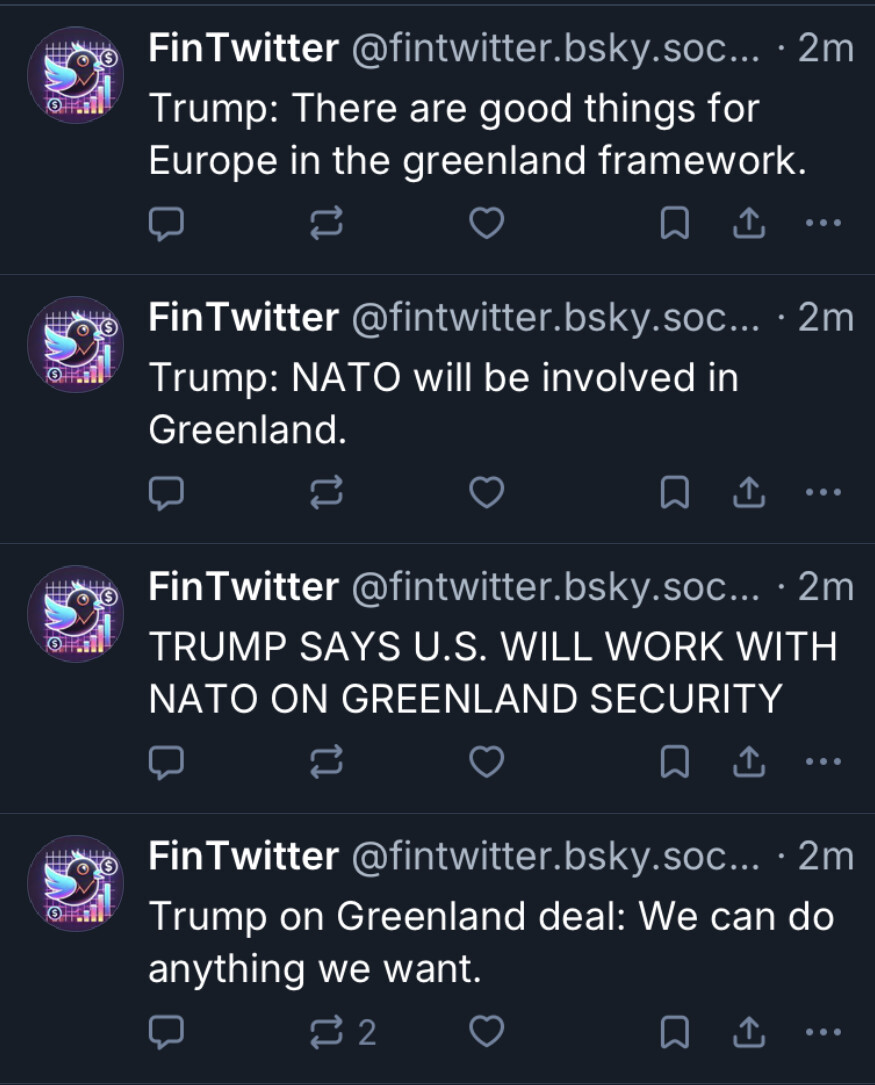Click the 2m timestamp on the first post
This screenshot has width=875, height=1085.
pyautogui.click(x=826, y=48)
